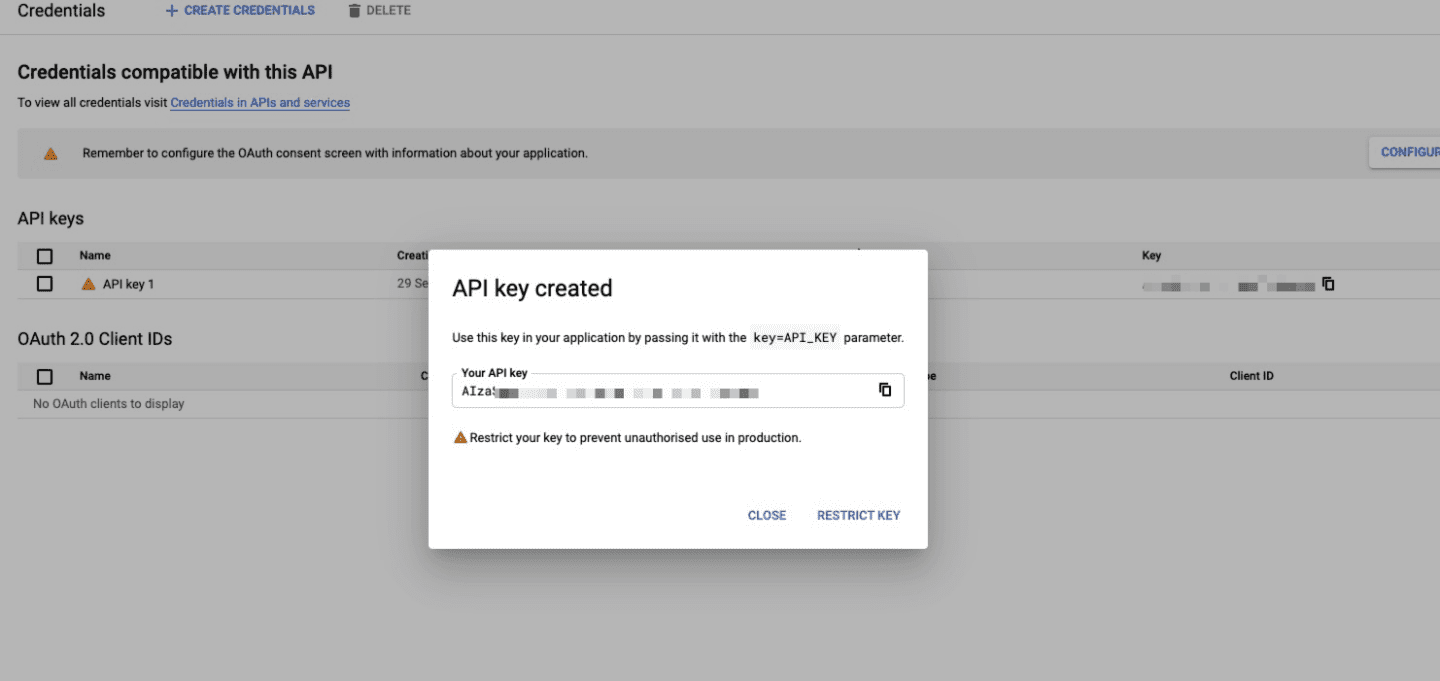Viewport: 1440px width, 681px height.
Task: Select all OAuth 2.0 clients header checkbox
Action: click(44, 376)
